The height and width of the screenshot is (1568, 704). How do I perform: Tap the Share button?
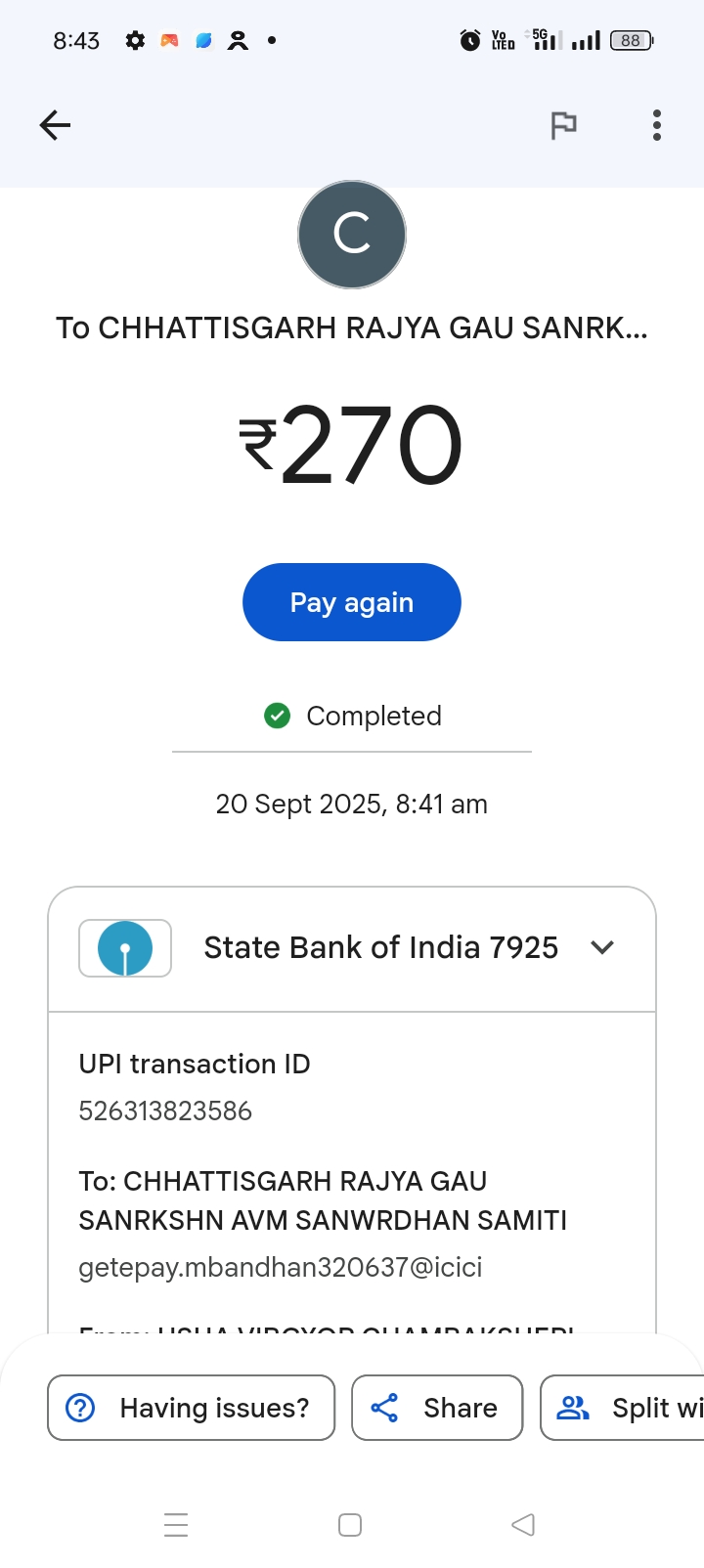(x=437, y=1408)
